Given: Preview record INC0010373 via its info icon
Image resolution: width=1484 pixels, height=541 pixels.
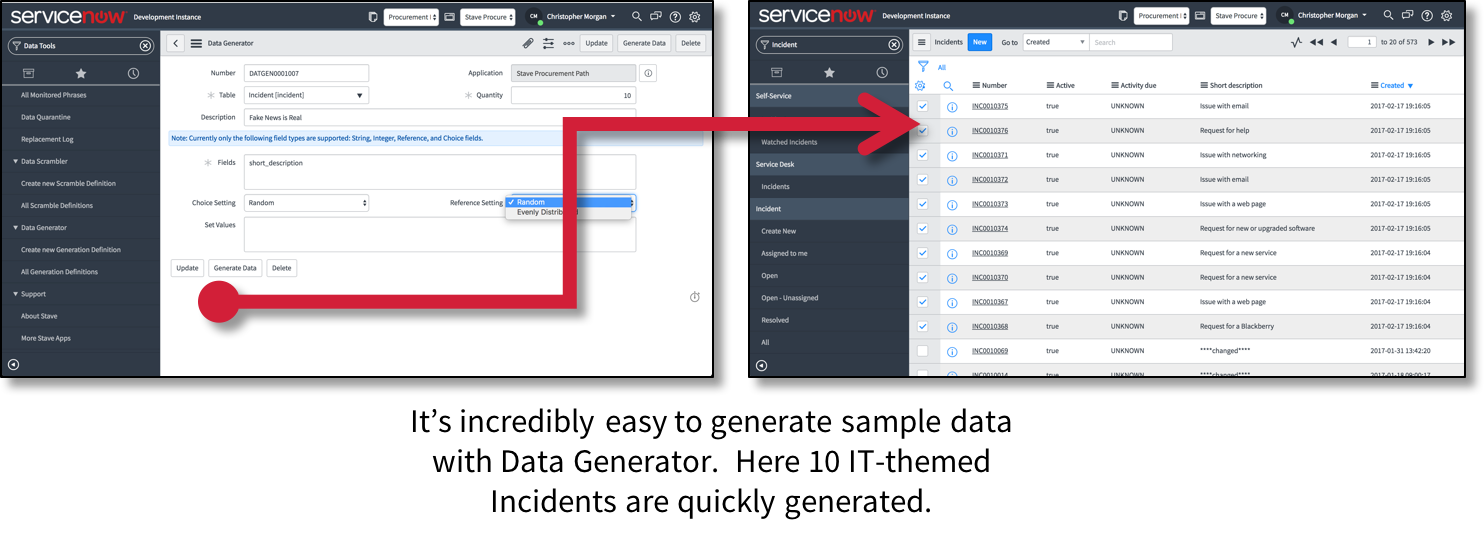Looking at the screenshot, I should (x=952, y=205).
